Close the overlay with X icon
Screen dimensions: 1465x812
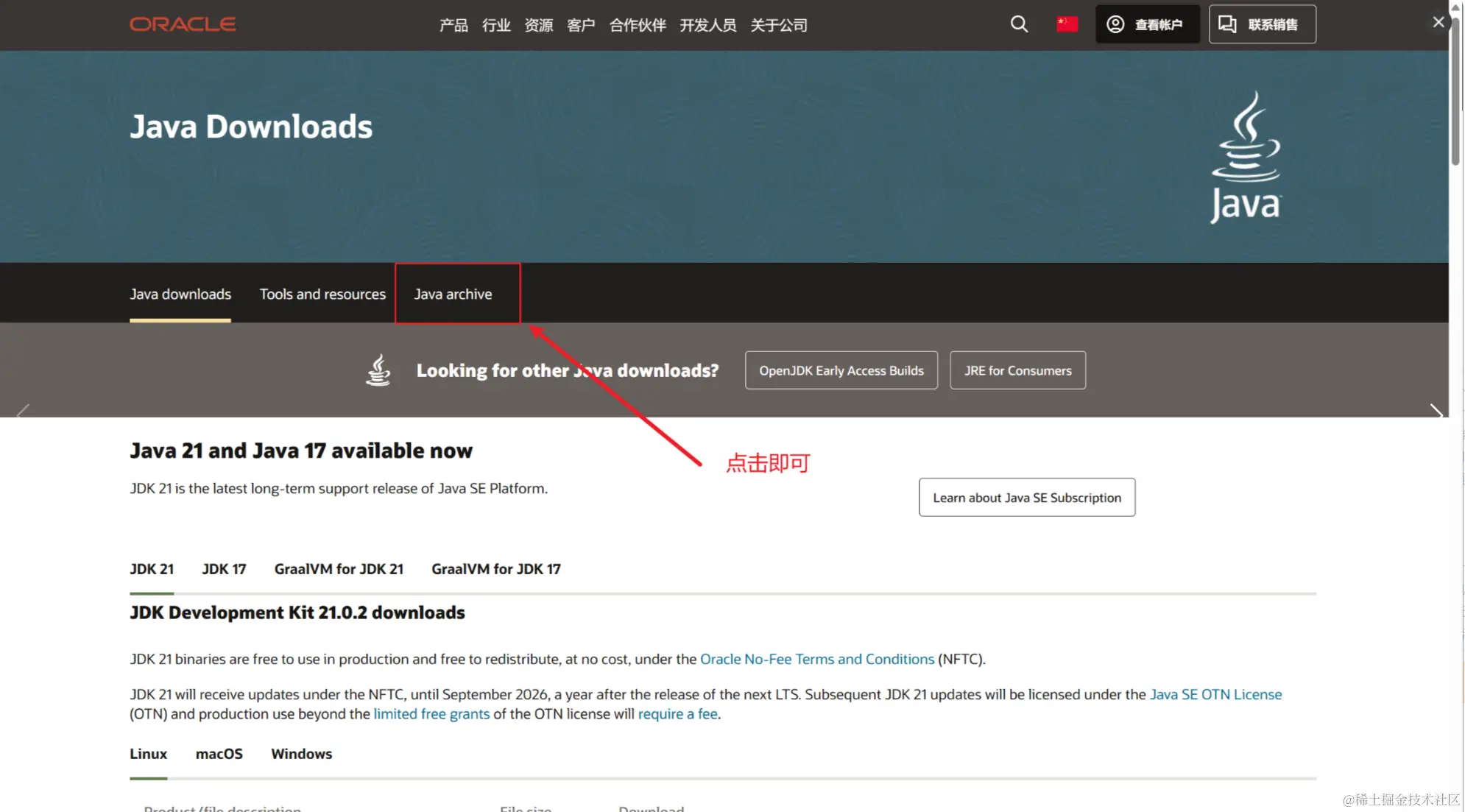click(1438, 22)
